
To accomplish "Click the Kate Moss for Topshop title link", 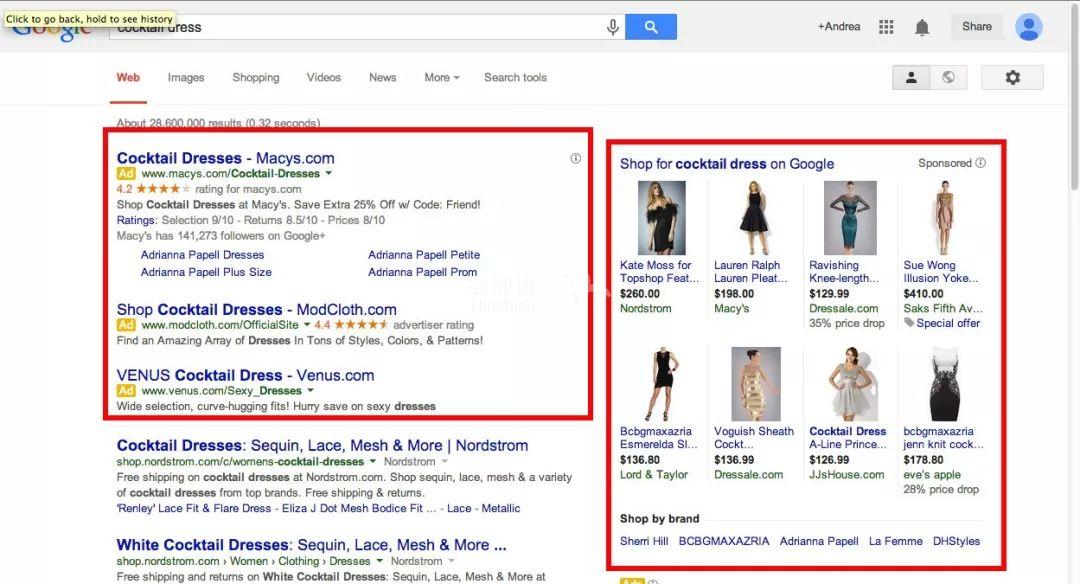I will (x=659, y=271).
